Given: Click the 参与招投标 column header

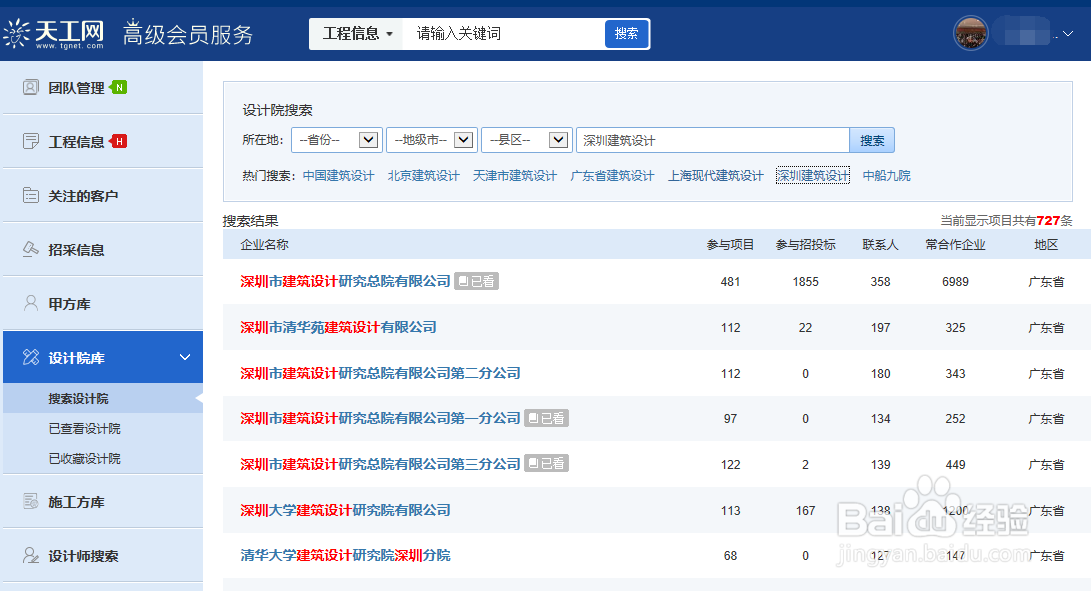Looking at the screenshot, I should (x=805, y=244).
